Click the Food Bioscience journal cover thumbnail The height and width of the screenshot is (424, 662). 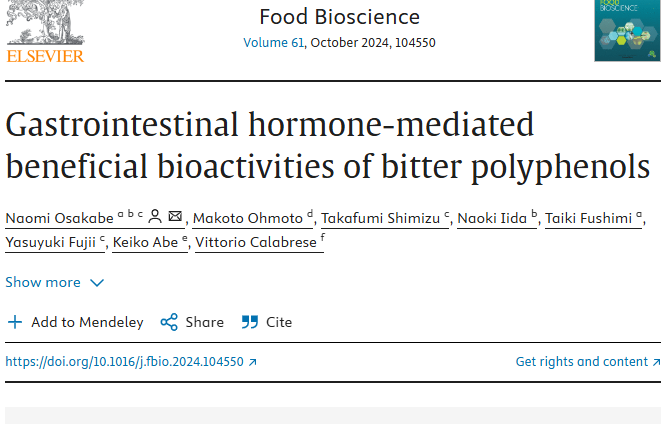pyautogui.click(x=627, y=30)
